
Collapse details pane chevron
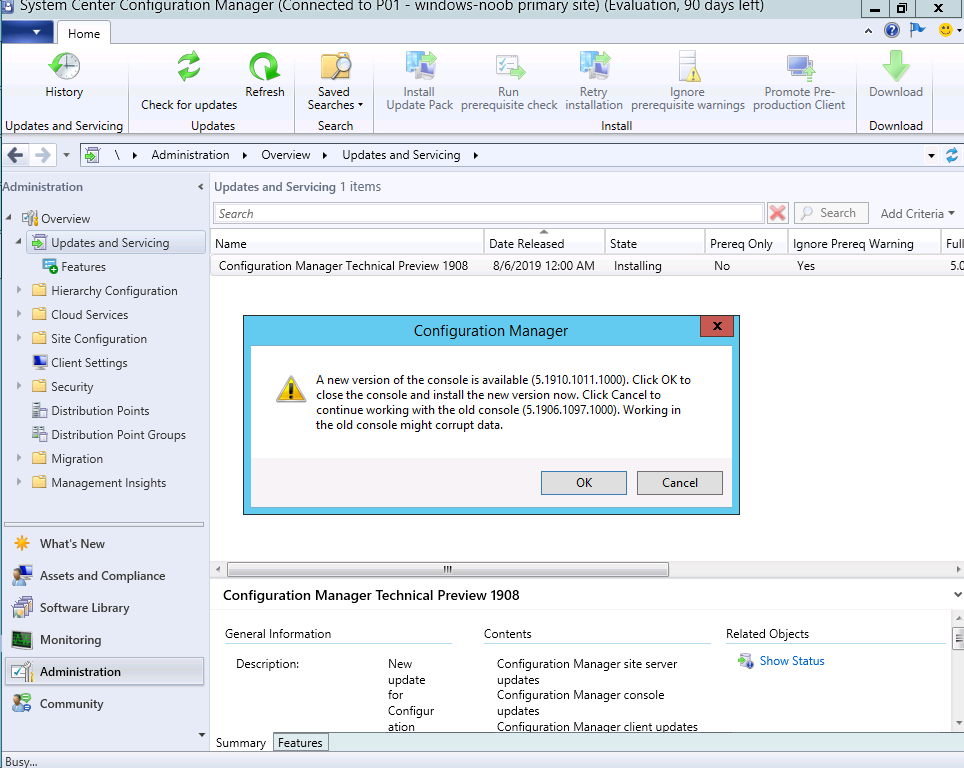(957, 595)
